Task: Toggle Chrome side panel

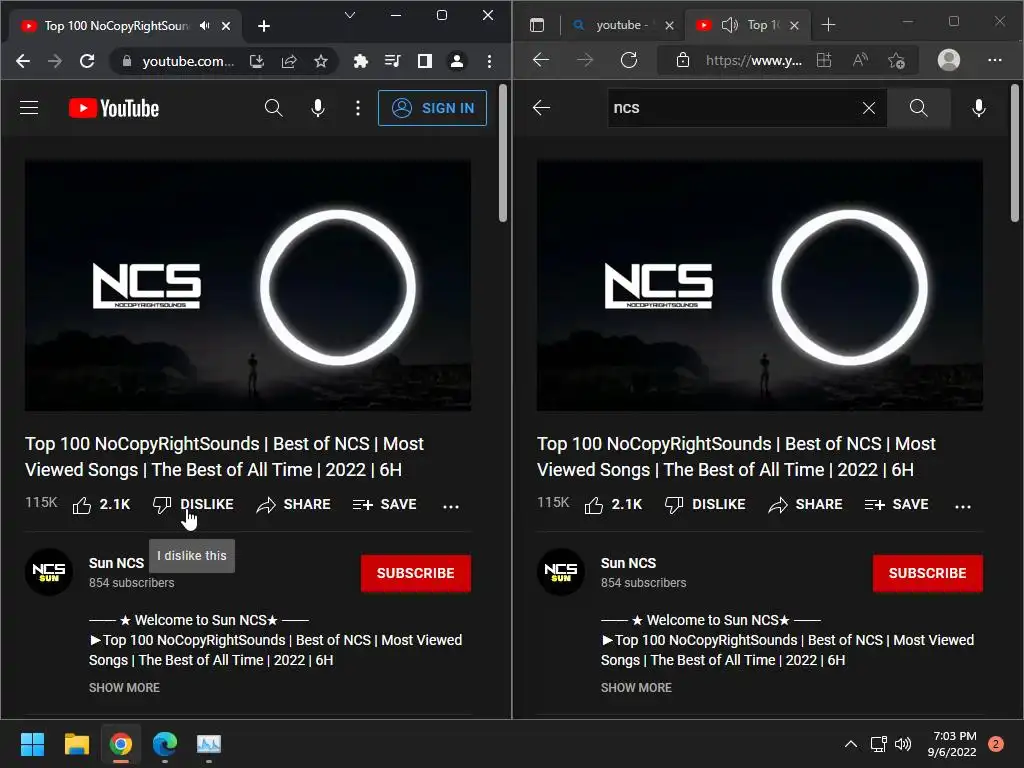Action: pos(424,61)
